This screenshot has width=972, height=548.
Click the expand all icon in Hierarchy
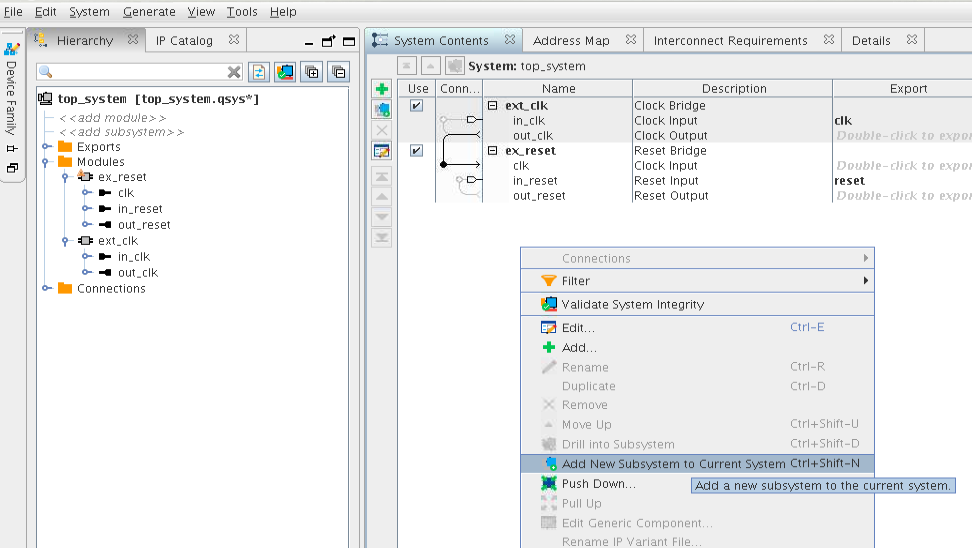click(x=312, y=72)
